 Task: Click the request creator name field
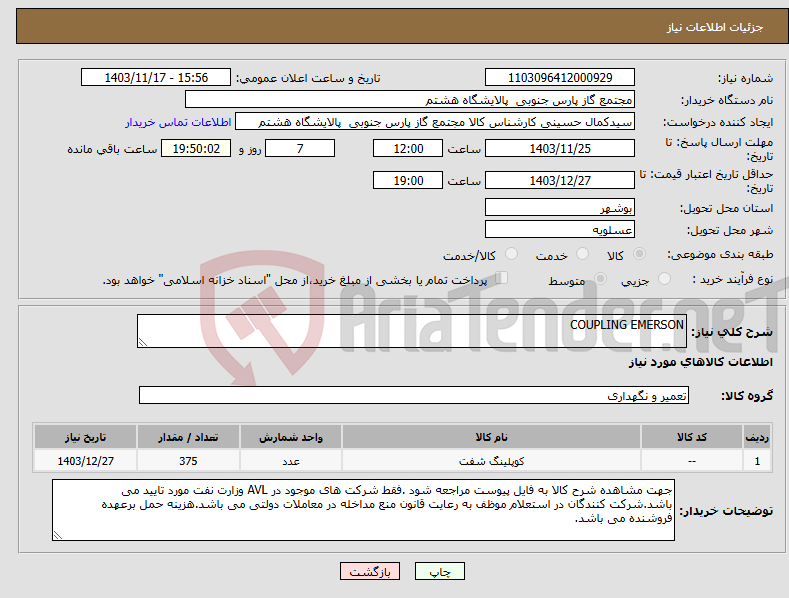[x=435, y=122]
